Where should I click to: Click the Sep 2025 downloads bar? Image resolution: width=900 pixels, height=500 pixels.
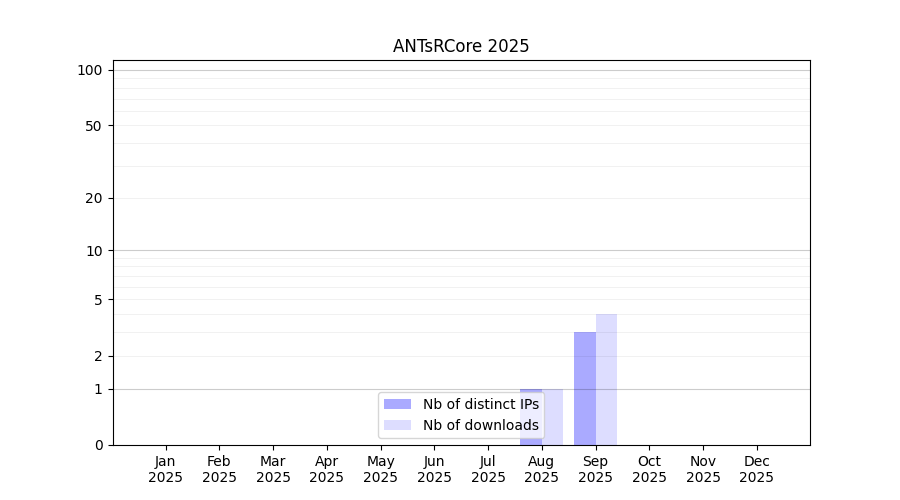[x=607, y=379]
